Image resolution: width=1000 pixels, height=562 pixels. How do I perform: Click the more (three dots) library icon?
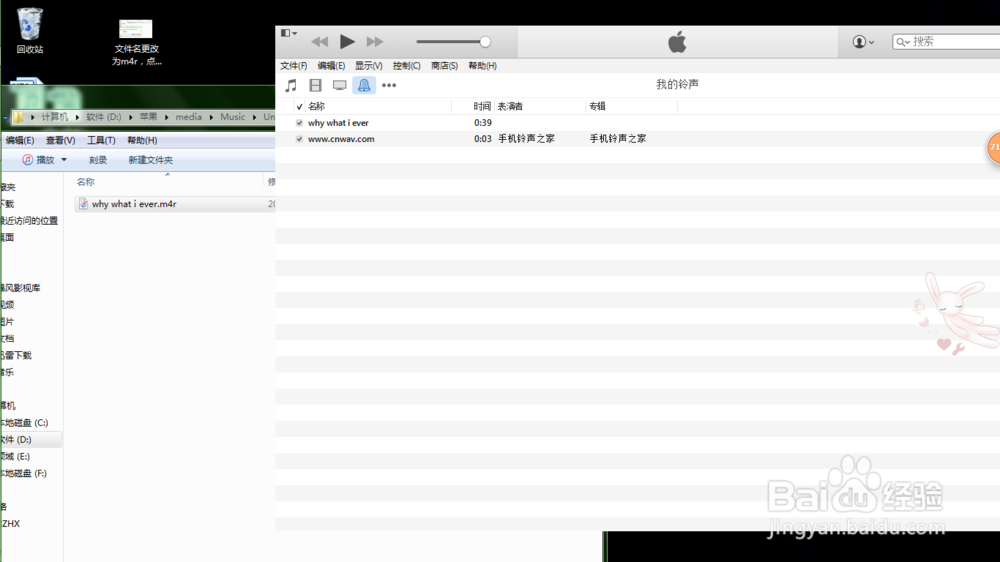[389, 85]
